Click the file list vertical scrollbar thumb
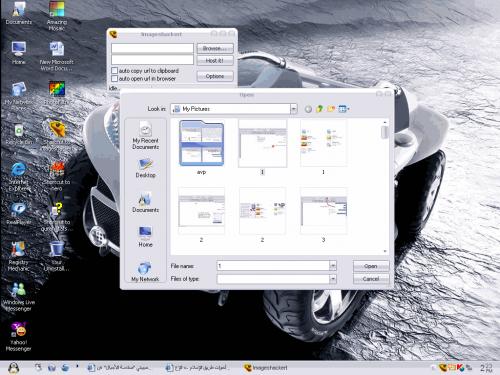The image size is (500, 375). [x=384, y=132]
